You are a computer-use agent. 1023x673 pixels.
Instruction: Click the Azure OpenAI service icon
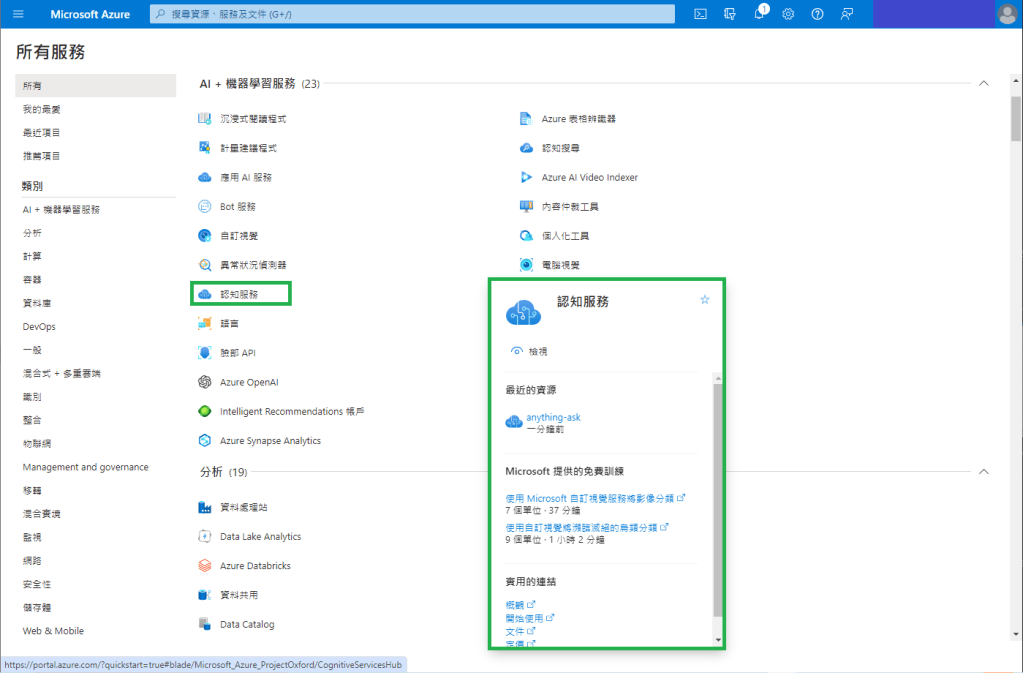pyautogui.click(x=205, y=382)
